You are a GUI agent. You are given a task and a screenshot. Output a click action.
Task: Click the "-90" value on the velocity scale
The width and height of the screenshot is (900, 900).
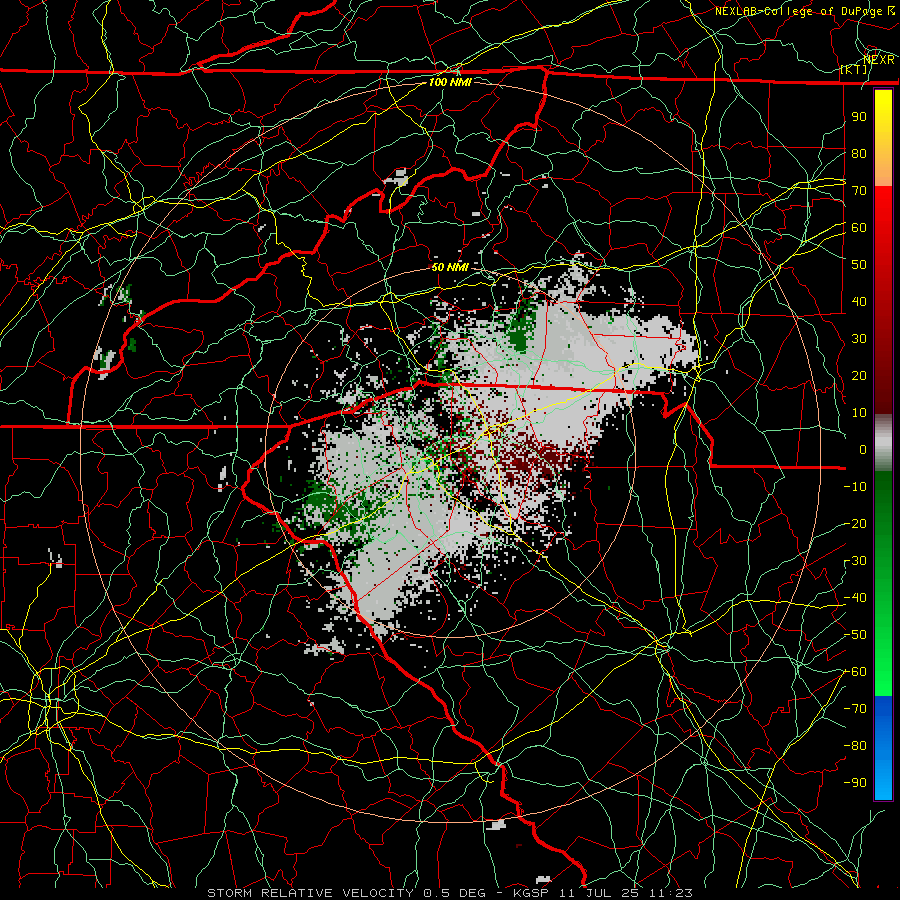tap(855, 783)
